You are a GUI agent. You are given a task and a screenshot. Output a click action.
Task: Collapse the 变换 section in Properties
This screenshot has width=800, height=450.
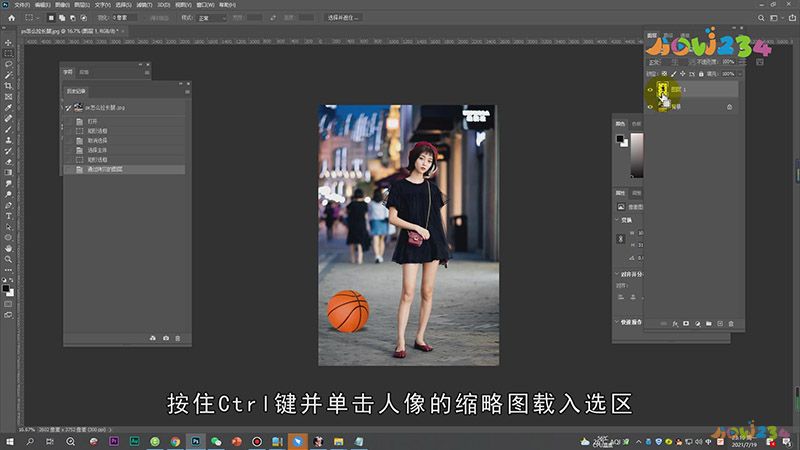point(617,220)
